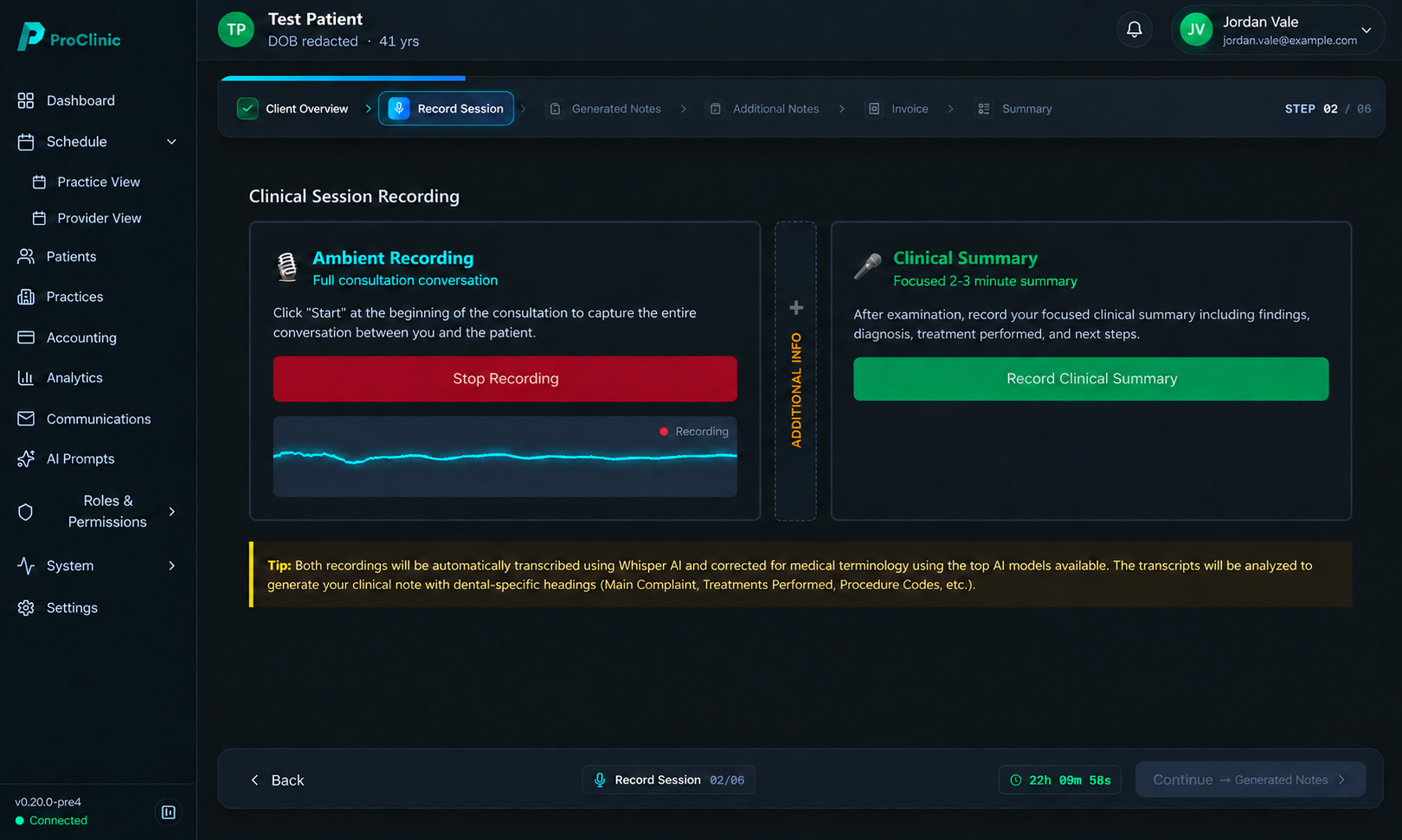
Task: Collapse sidebar using panel icon
Action: tap(169, 812)
